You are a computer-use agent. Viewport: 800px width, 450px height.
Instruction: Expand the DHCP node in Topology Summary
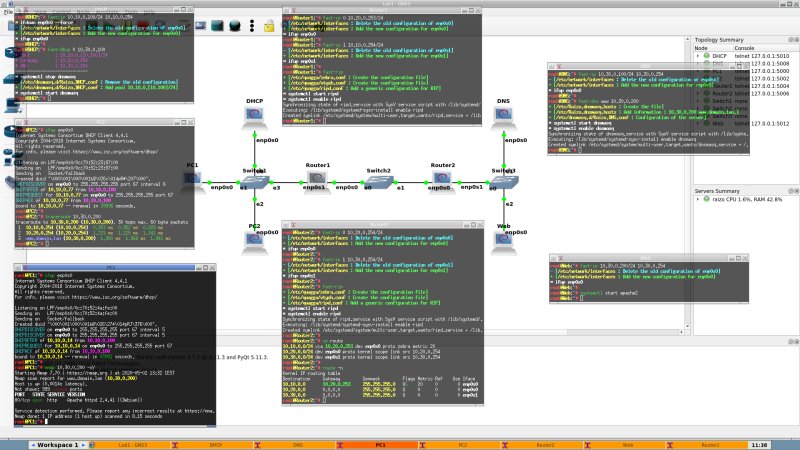click(x=698, y=55)
